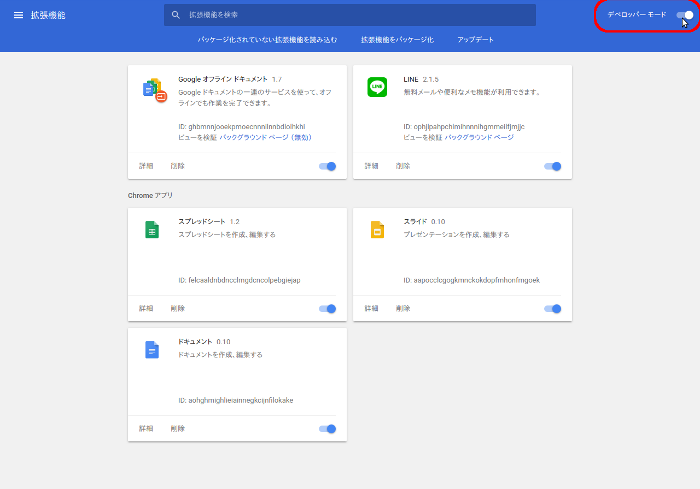Open details for Google Offline Docs
The height and width of the screenshot is (489, 700).
146,166
